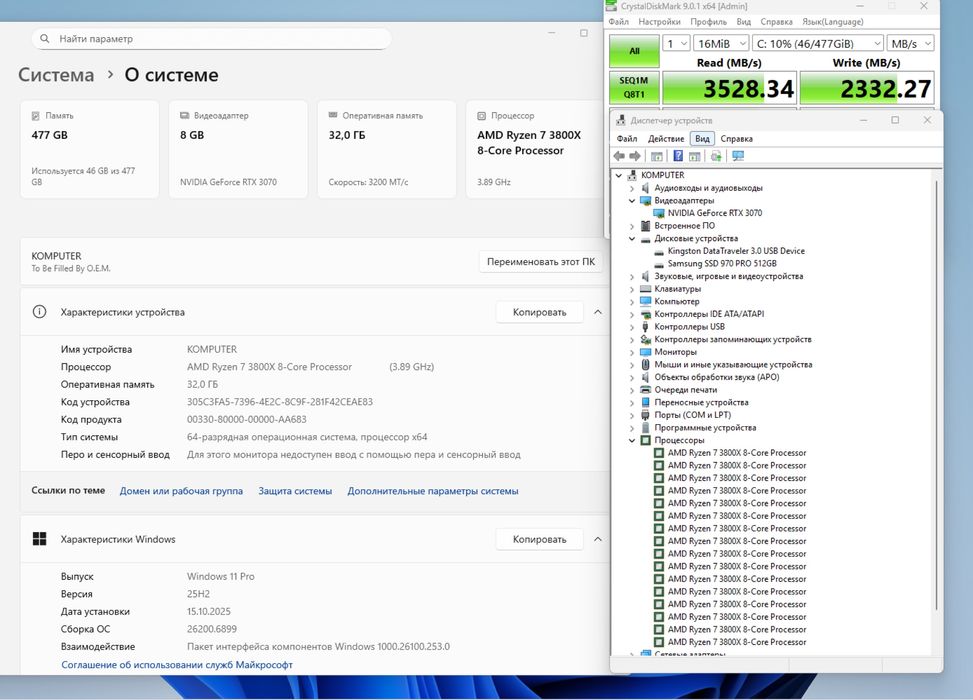Image resolution: width=973 pixels, height=700 pixels.
Task: Expand the Контроллеры IDE ATA/ATAPI branch
Action: (x=632, y=314)
